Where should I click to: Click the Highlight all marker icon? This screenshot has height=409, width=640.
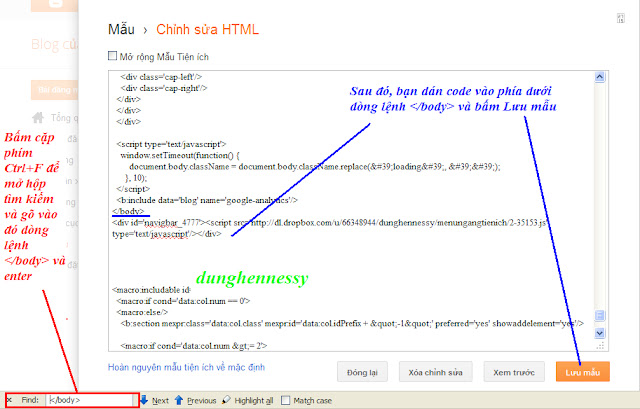click(226, 400)
